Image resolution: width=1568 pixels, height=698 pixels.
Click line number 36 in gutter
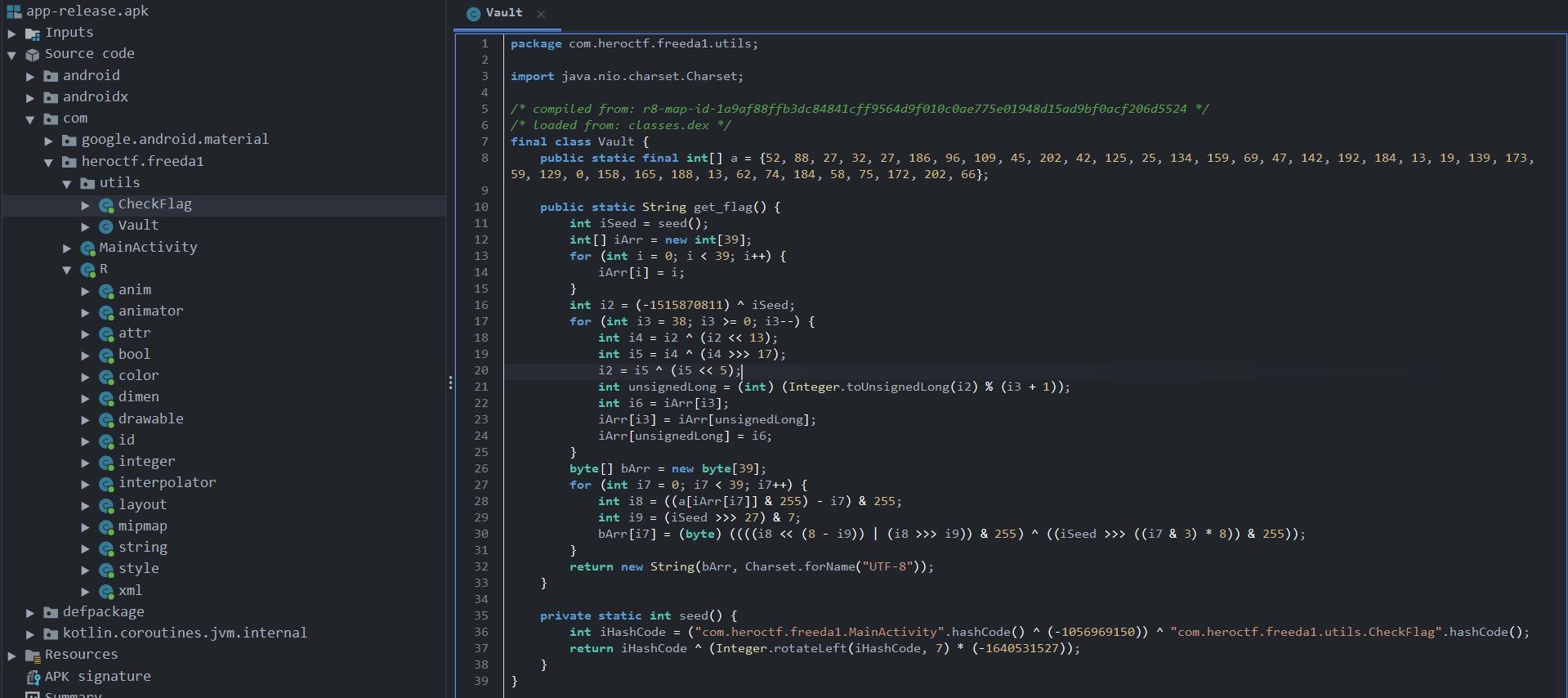[481, 632]
